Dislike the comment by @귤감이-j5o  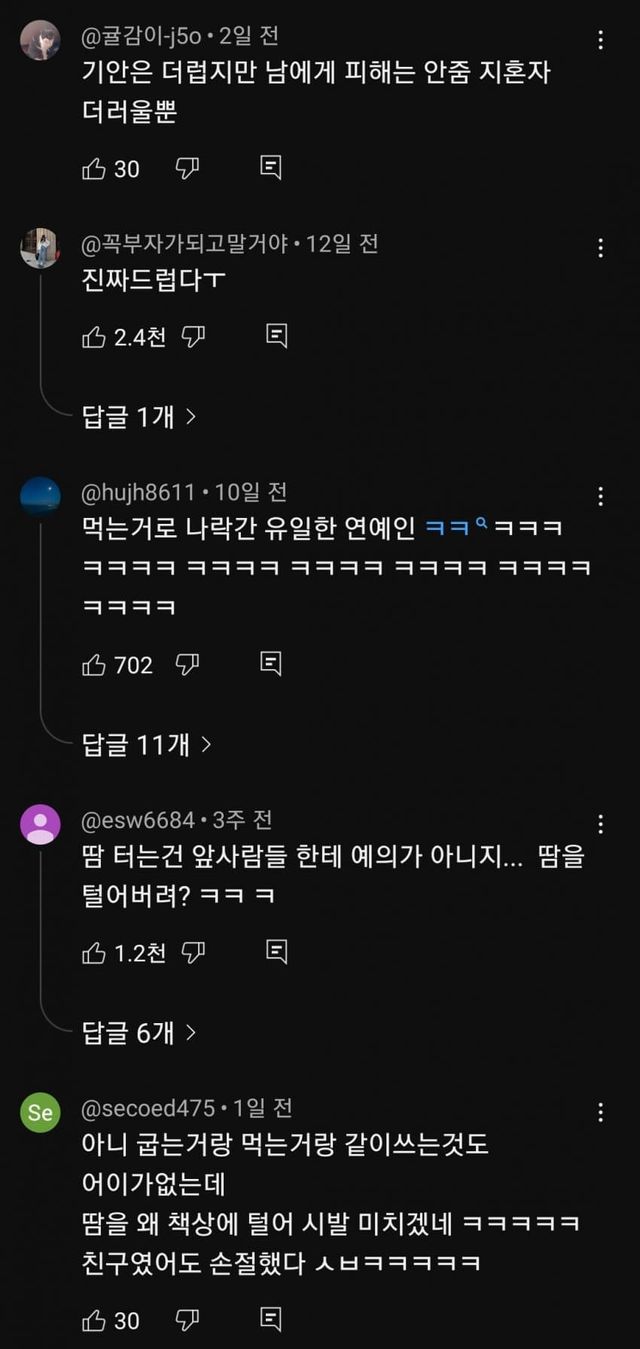[187, 169]
